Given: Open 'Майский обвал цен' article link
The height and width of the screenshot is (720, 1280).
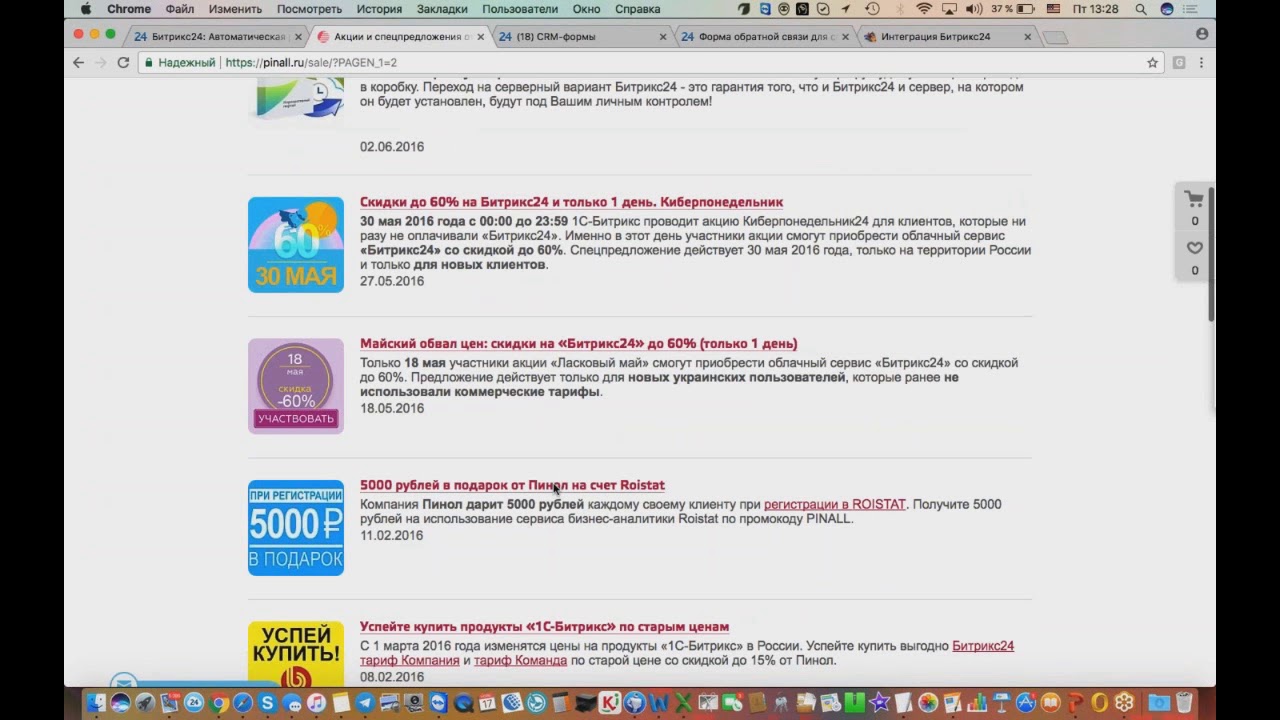Looking at the screenshot, I should [578, 344].
